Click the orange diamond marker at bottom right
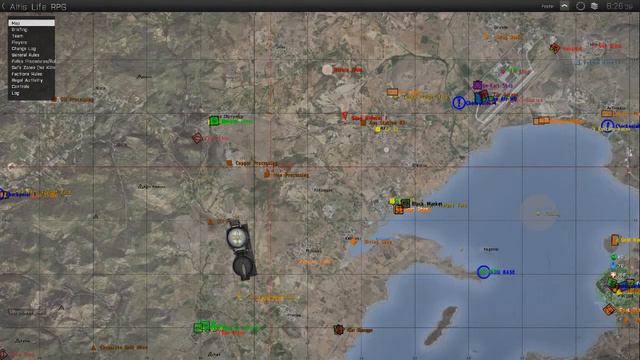 coord(609,309)
